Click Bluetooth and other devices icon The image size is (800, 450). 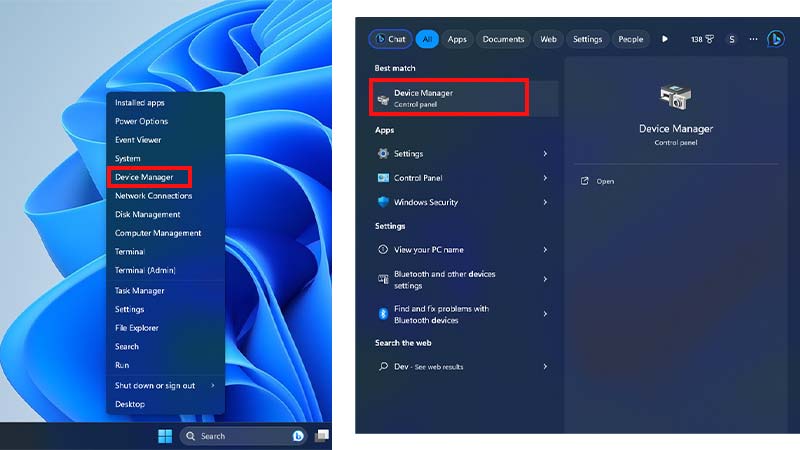pyautogui.click(x=383, y=279)
